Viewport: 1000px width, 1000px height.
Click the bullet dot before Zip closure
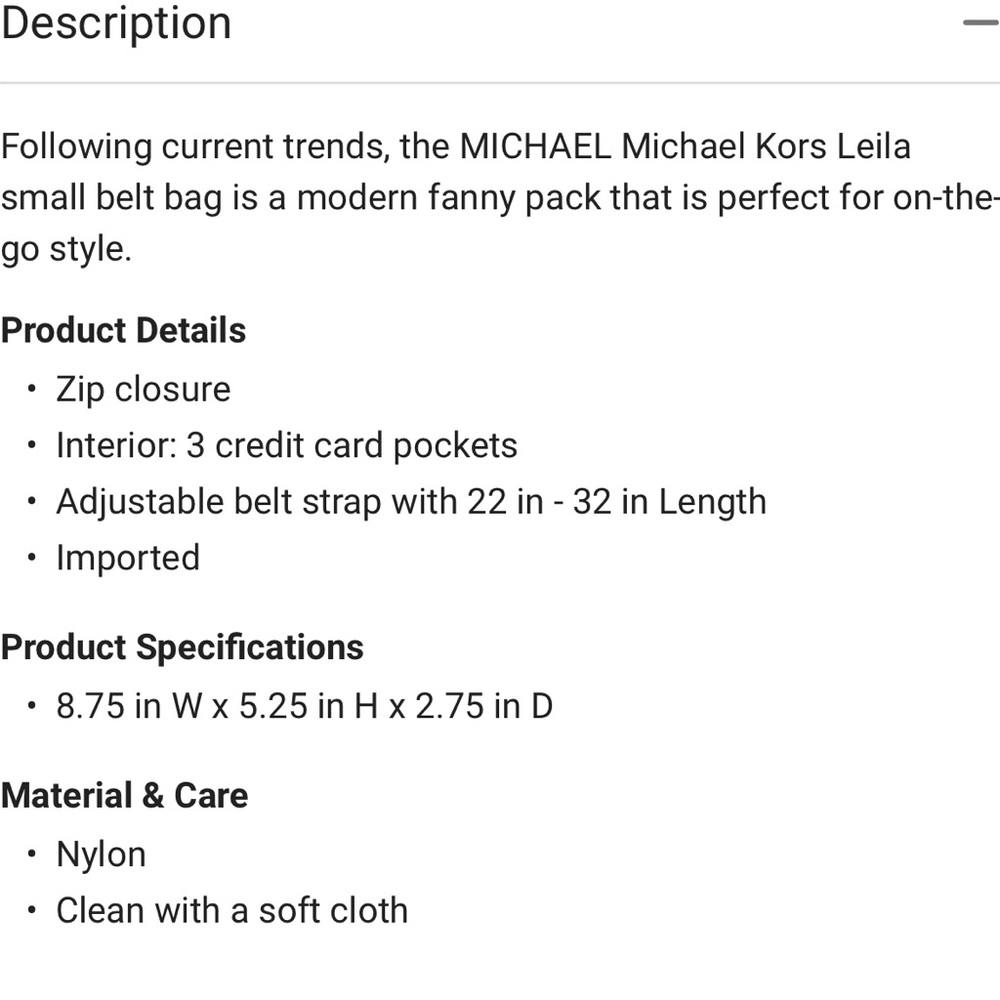[x=33, y=389]
